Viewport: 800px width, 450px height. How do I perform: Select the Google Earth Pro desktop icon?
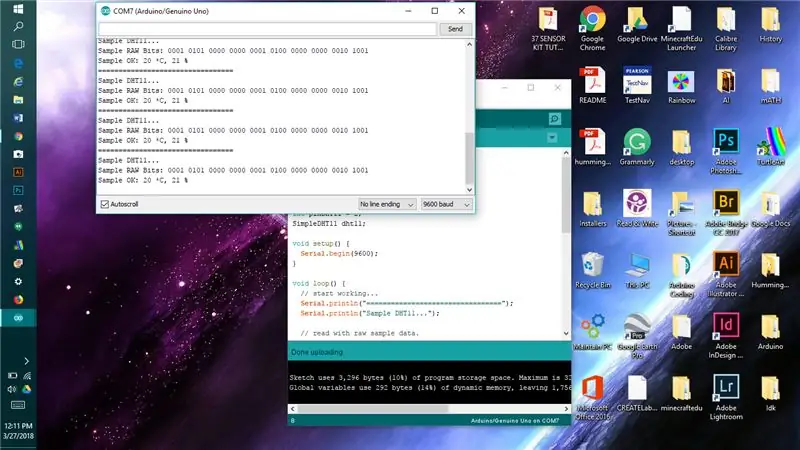637,336
